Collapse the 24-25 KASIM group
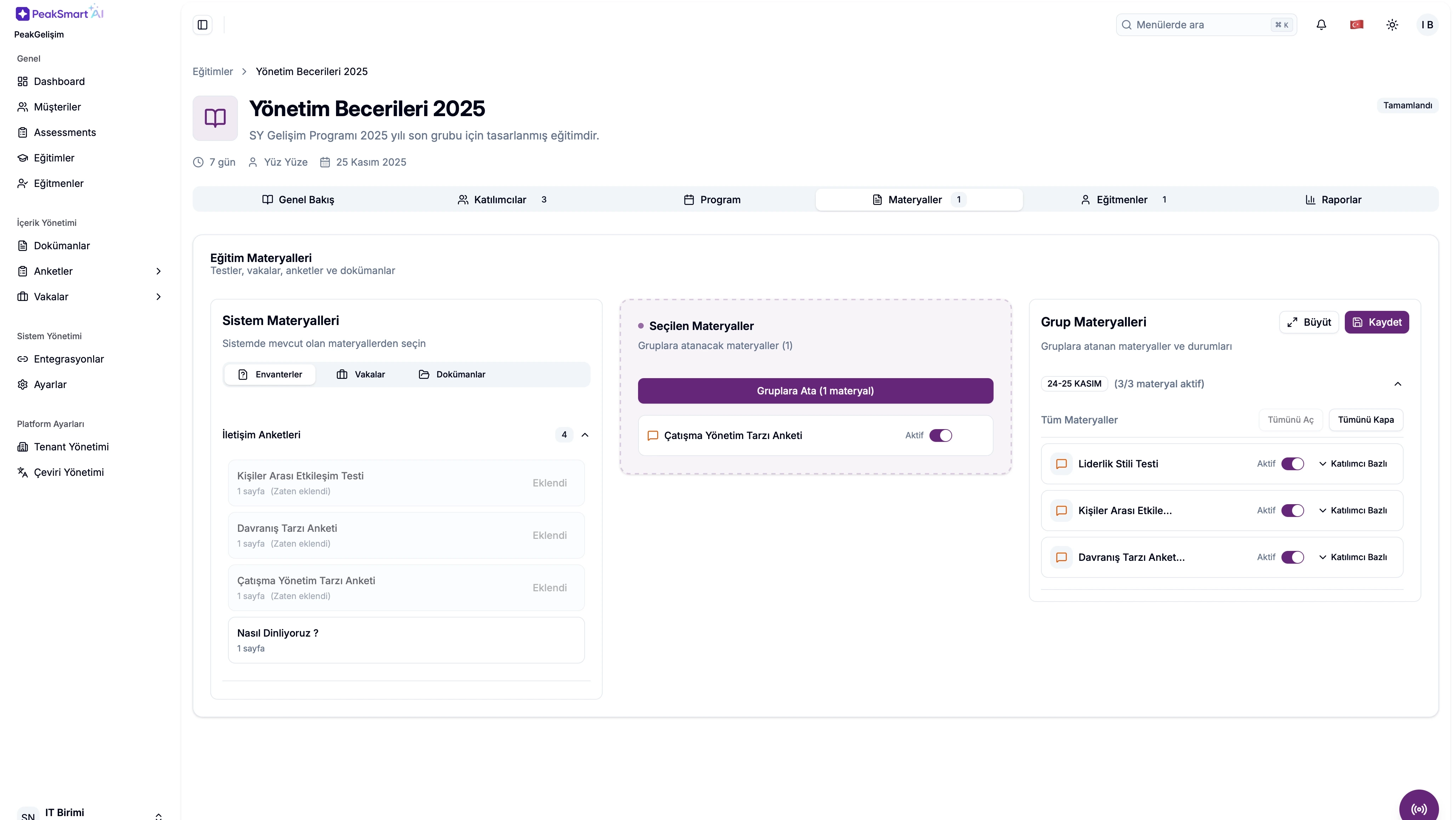Viewport: 1456px width, 820px height. (x=1398, y=384)
